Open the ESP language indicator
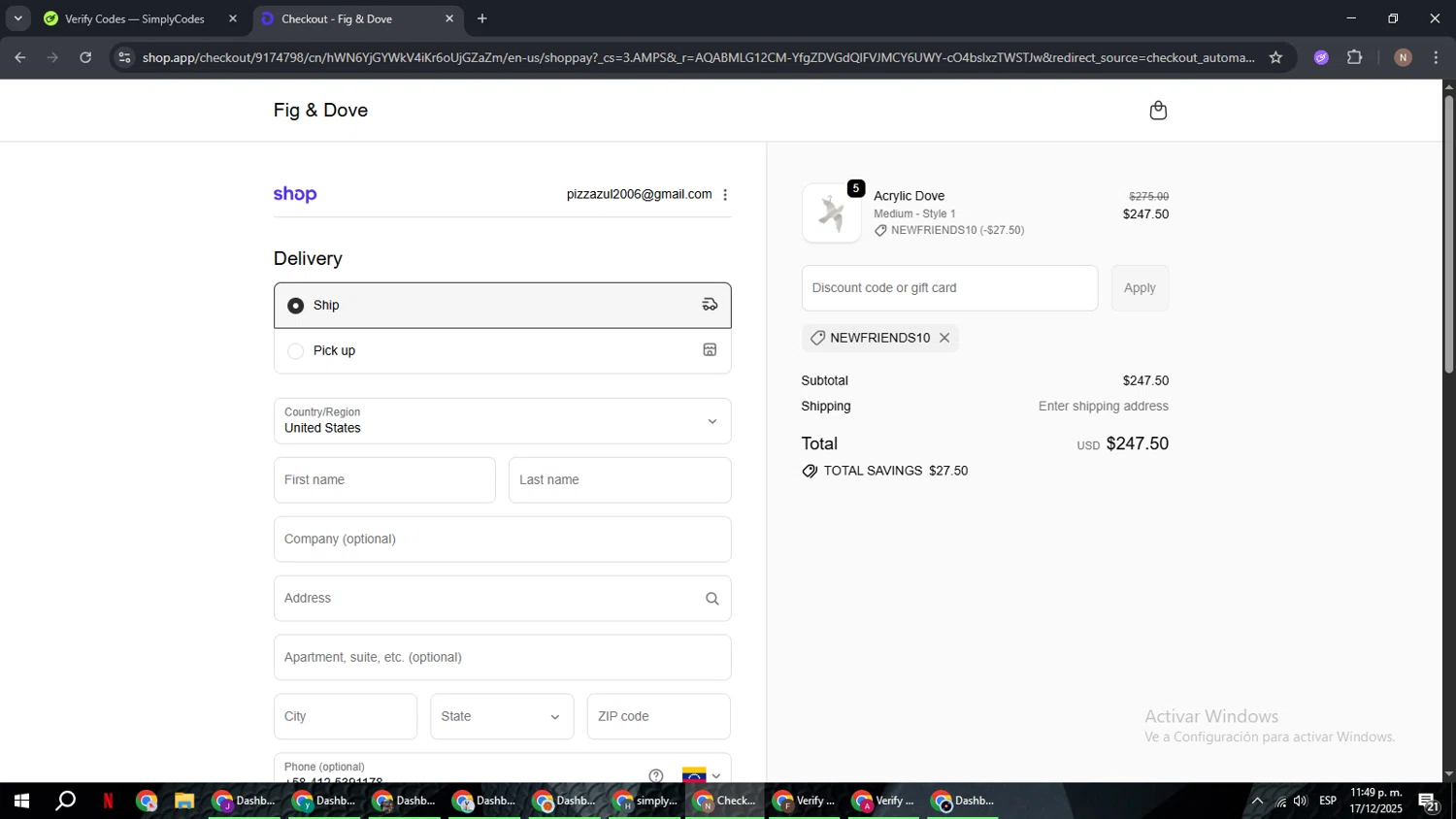This screenshot has height=819, width=1456. (1328, 801)
